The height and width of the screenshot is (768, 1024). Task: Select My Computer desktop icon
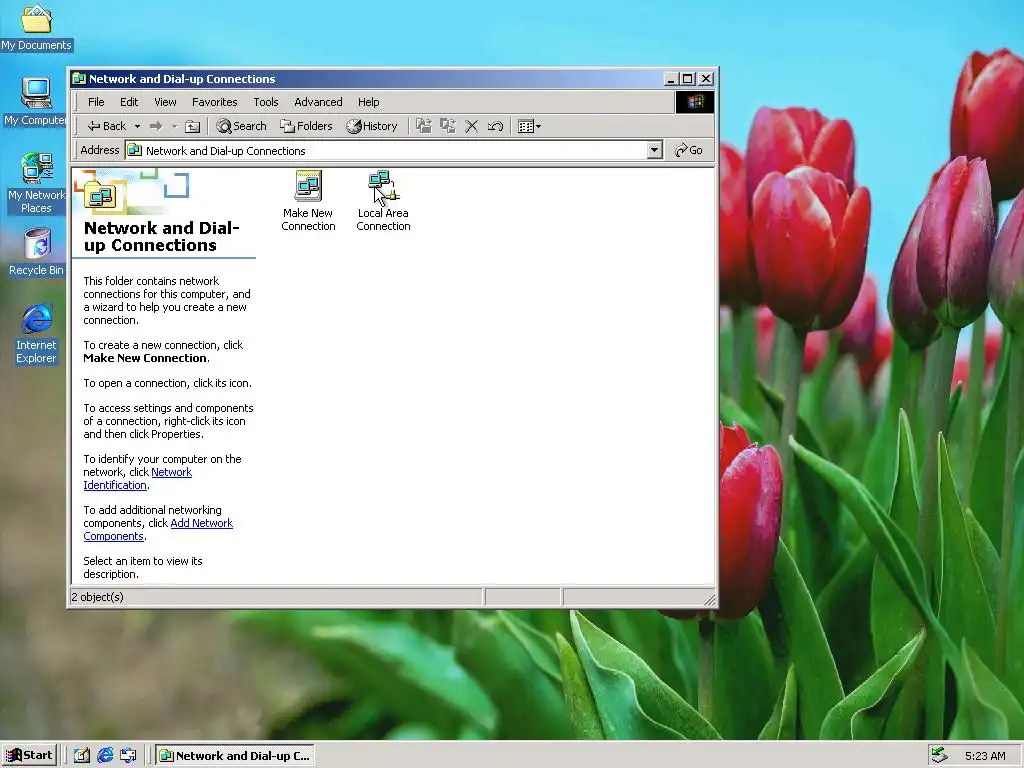(36, 101)
